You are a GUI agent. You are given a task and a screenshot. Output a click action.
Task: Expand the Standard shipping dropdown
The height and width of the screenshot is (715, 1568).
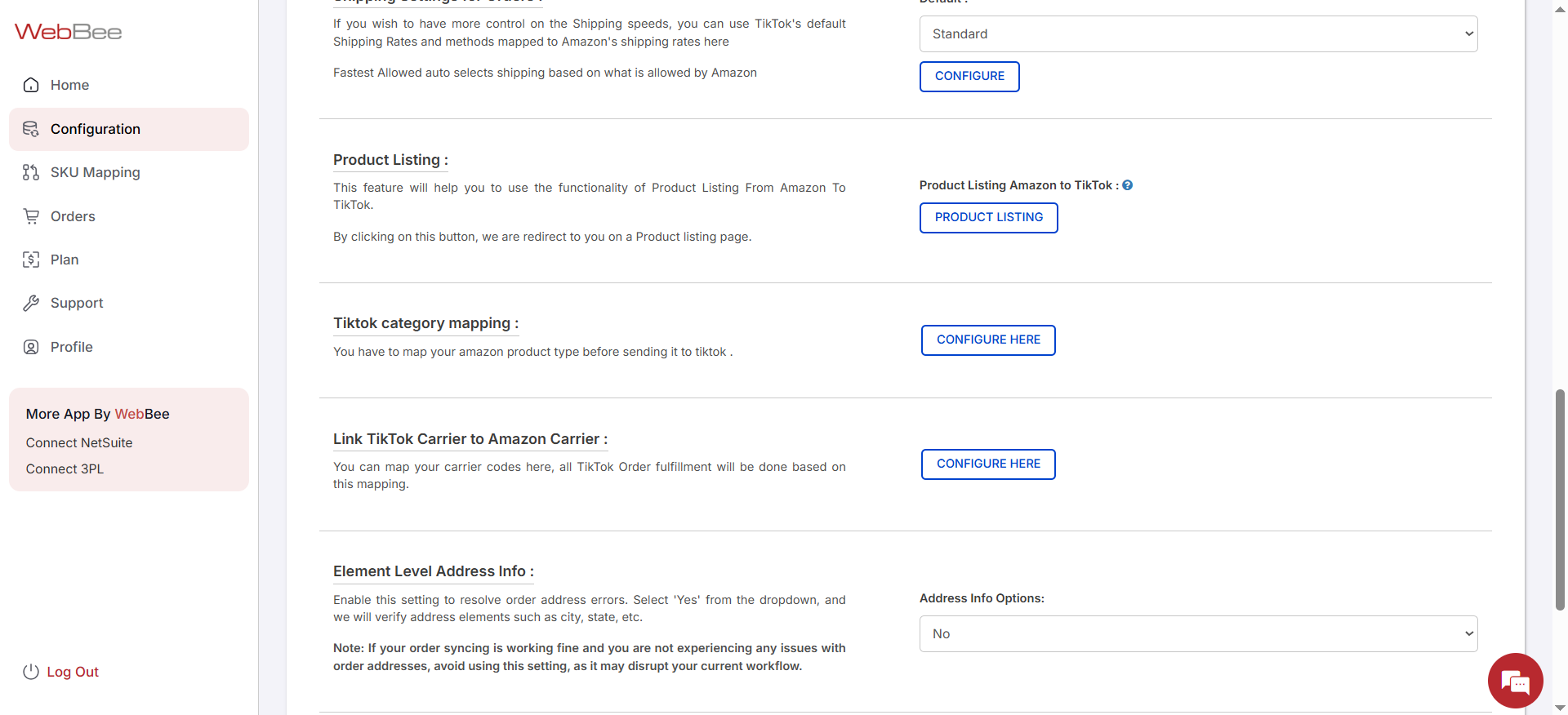[1198, 34]
